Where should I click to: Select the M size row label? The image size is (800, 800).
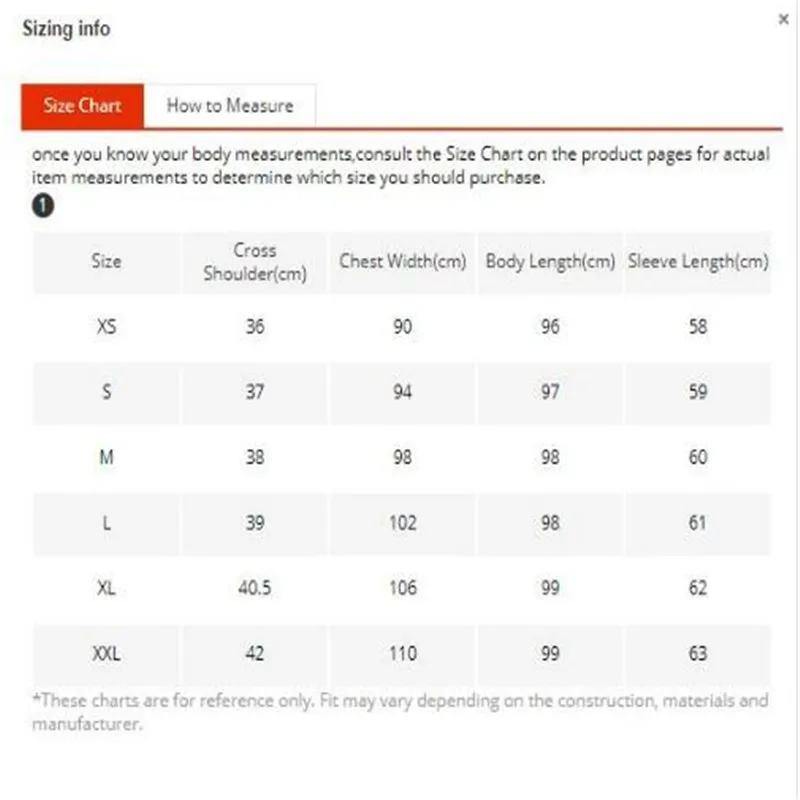[106, 457]
